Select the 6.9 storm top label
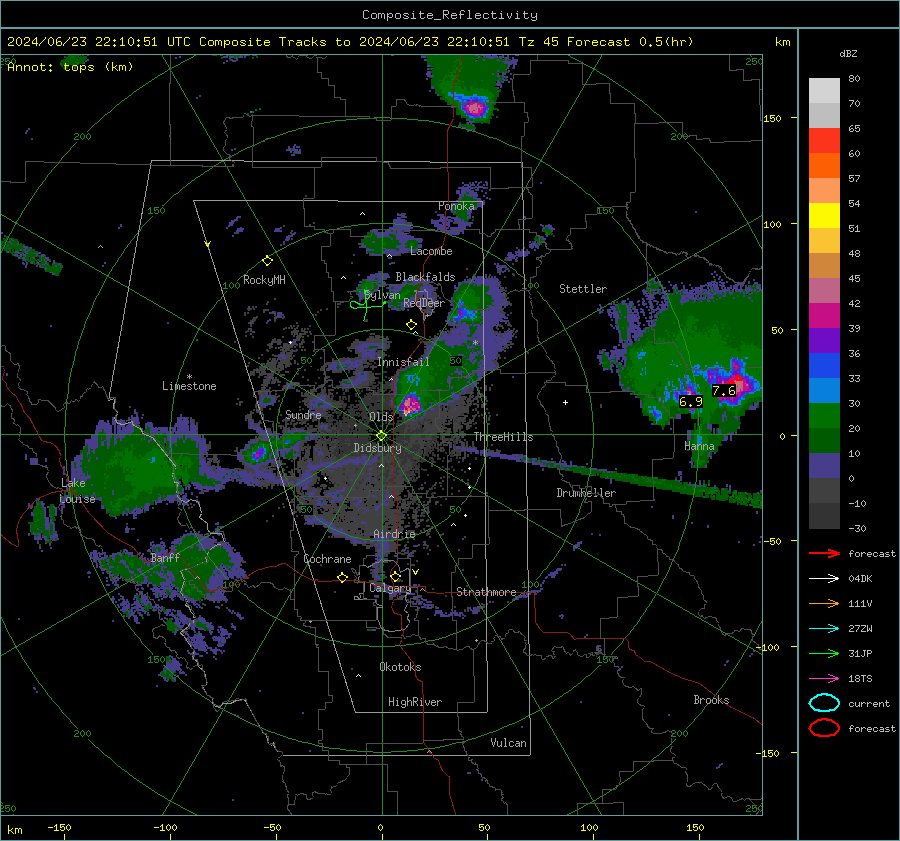 click(690, 401)
